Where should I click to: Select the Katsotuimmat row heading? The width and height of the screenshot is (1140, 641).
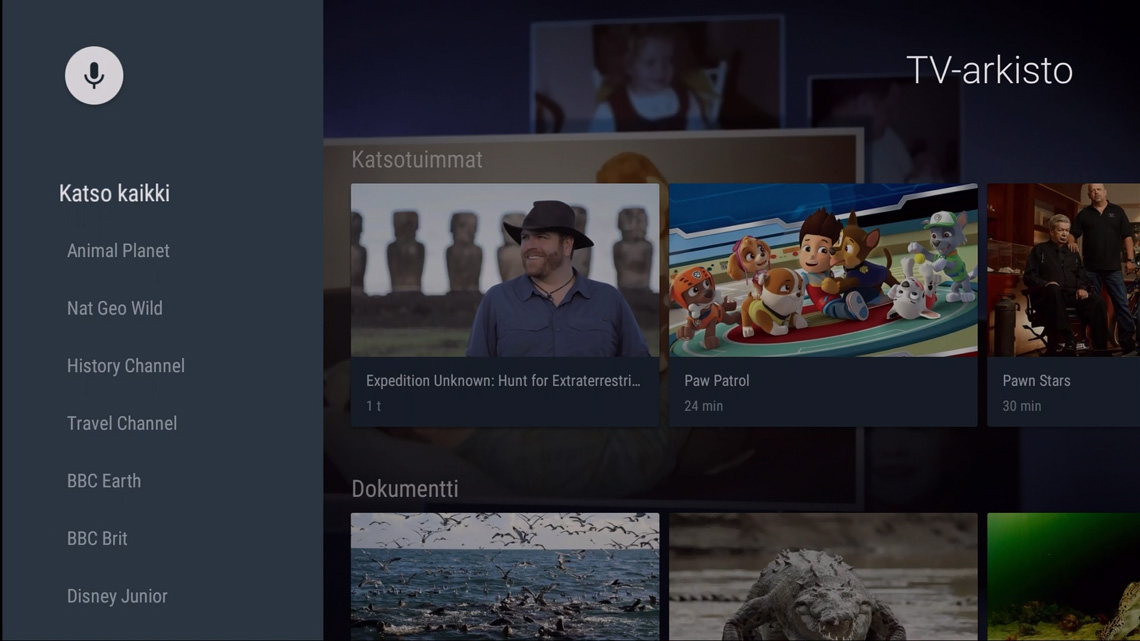(x=417, y=160)
